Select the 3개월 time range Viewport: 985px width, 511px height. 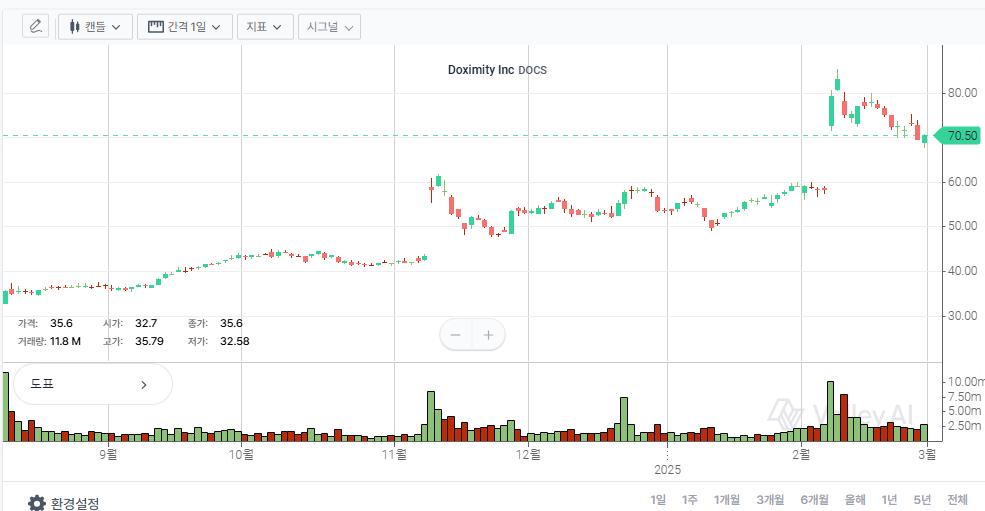(x=770, y=500)
